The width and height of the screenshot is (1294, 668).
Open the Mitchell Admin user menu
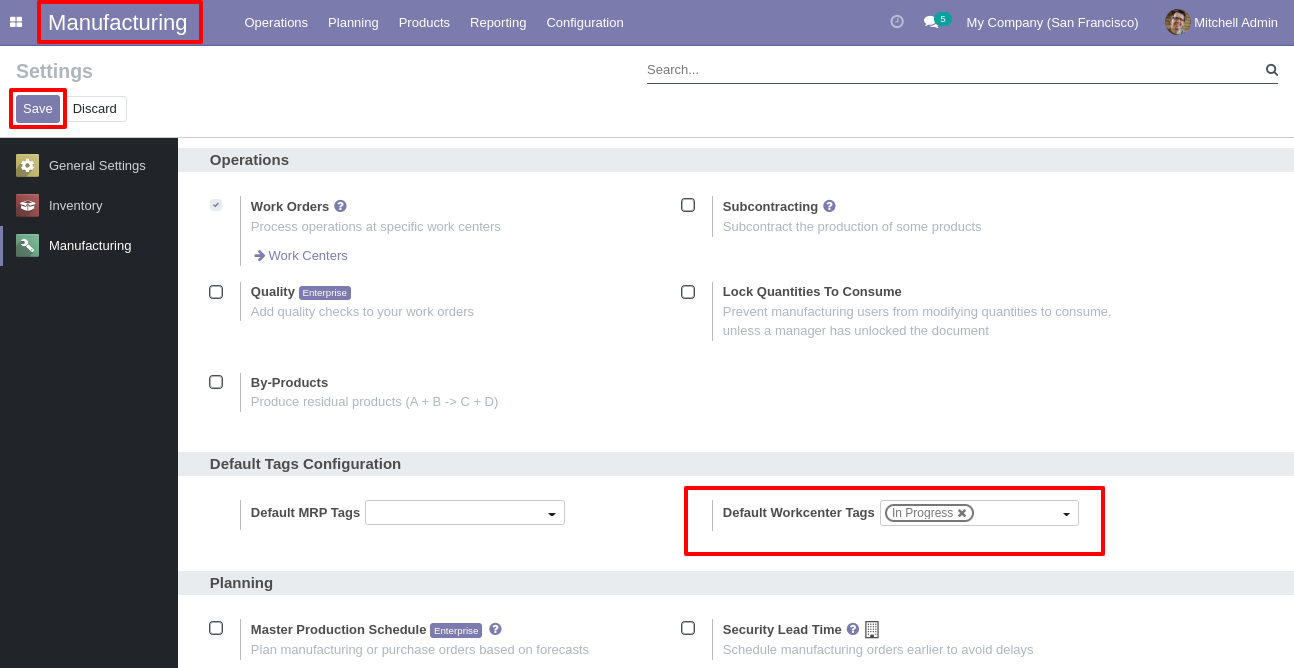(1222, 22)
